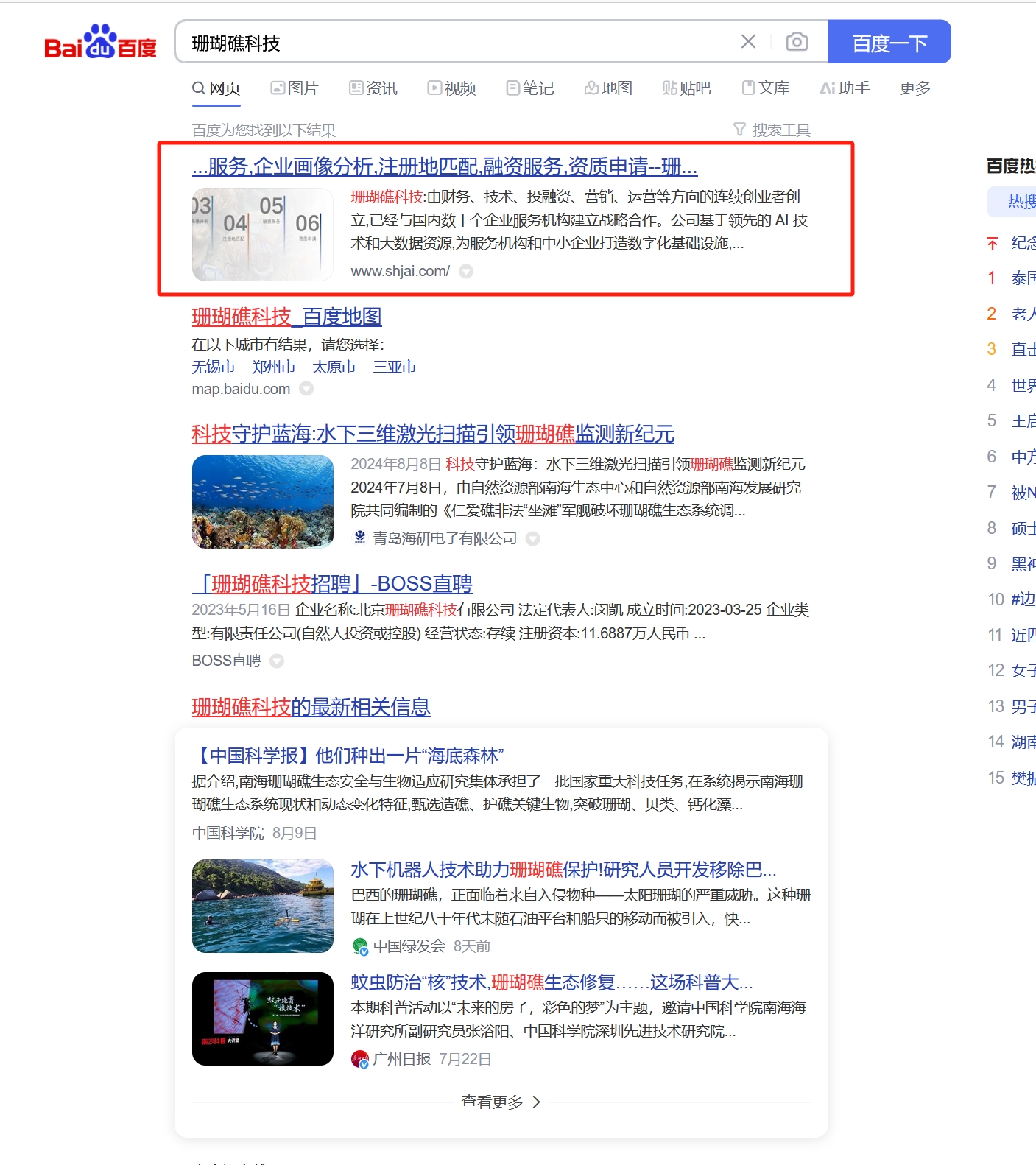The image size is (1036, 1165).
Task: Select 无锡市 city link
Action: point(214,367)
